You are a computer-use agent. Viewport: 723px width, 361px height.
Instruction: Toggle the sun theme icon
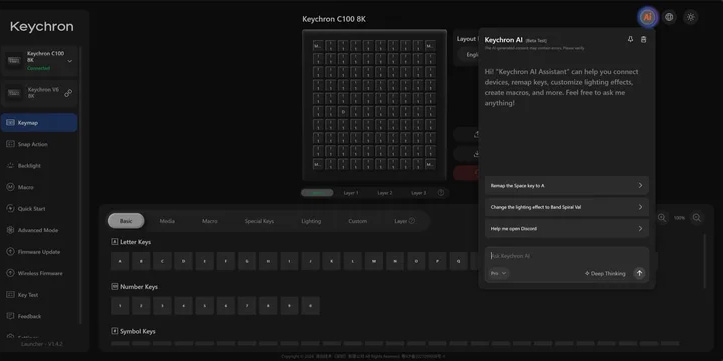point(690,17)
